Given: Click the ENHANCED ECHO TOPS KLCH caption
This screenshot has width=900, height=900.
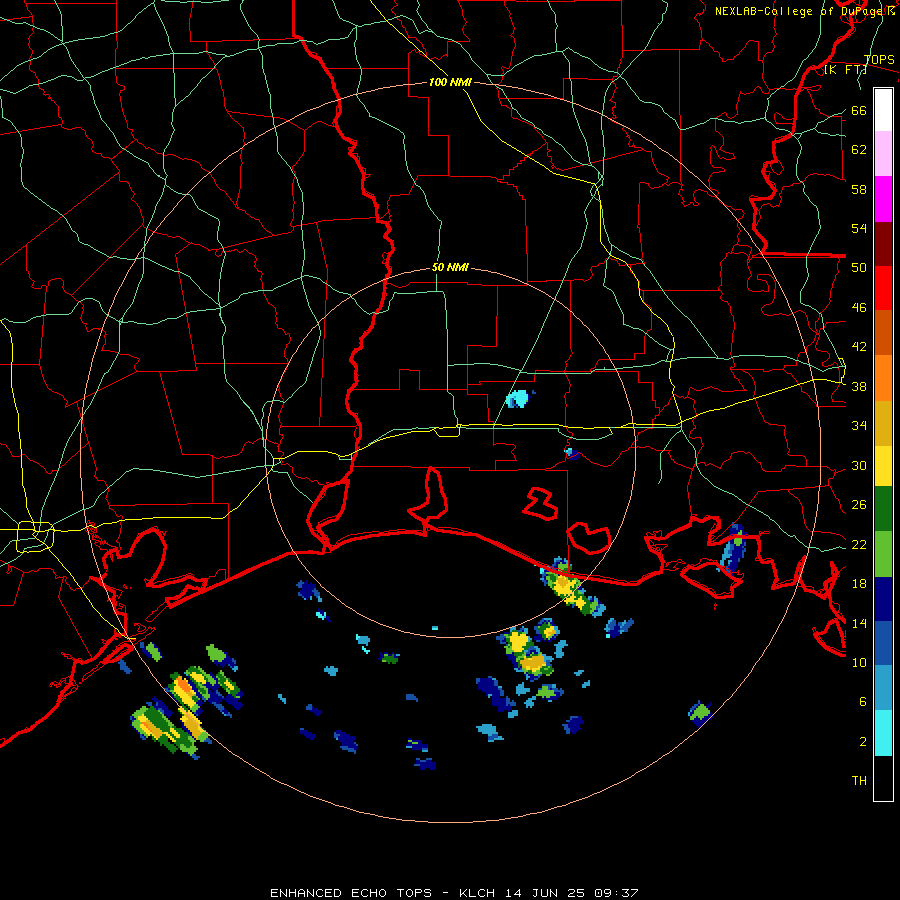Looking at the screenshot, I should [x=454, y=893].
